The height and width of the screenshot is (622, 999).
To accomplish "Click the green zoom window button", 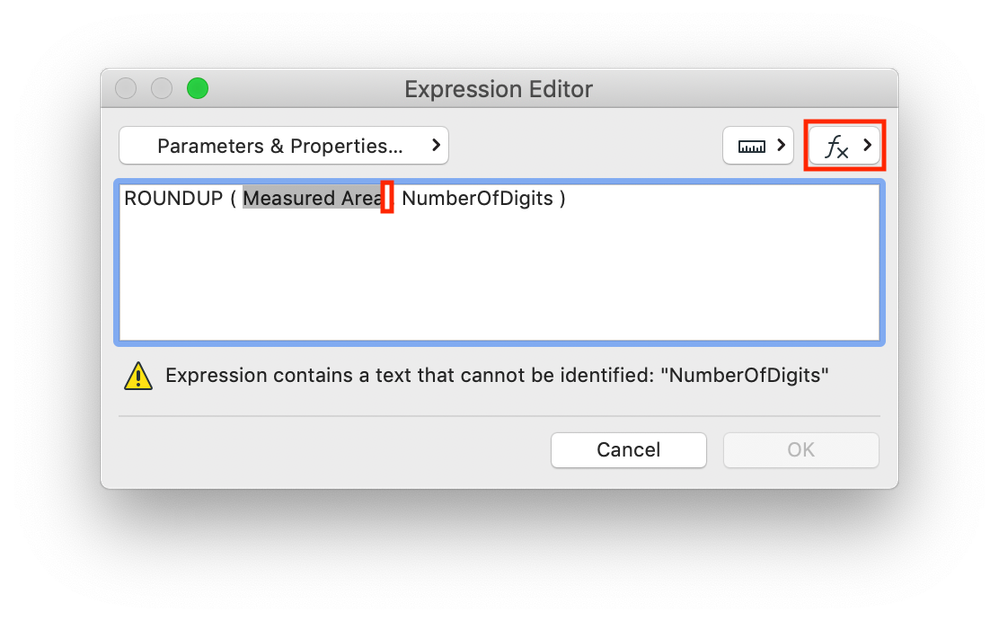I will (197, 89).
